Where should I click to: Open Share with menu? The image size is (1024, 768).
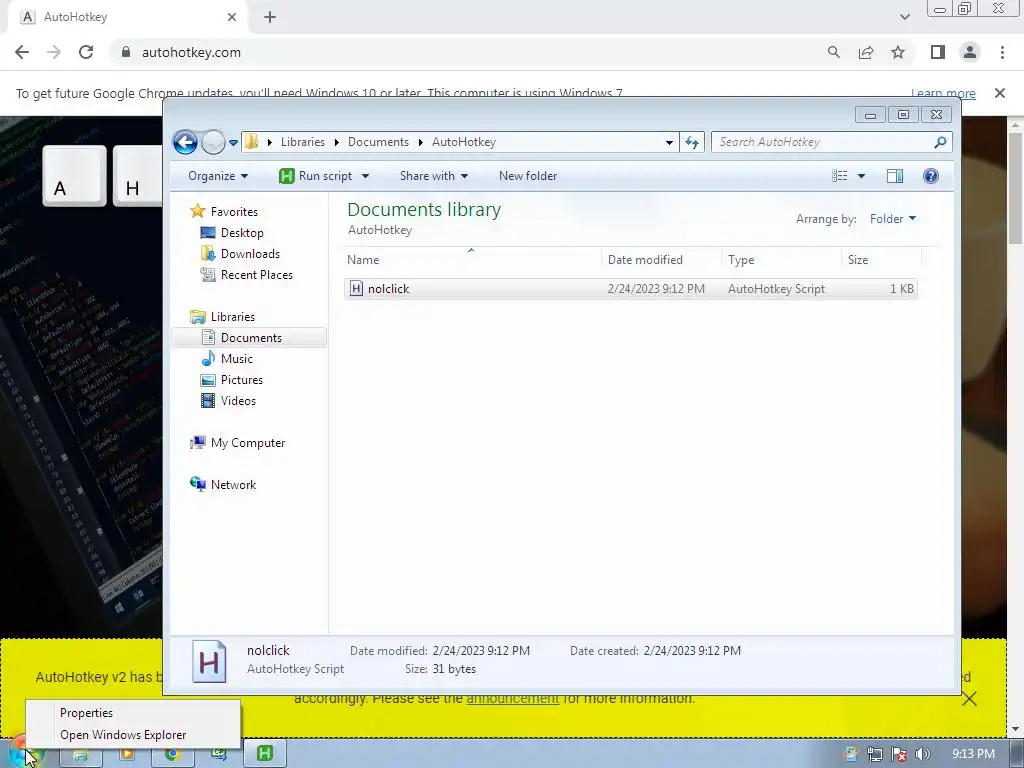point(434,176)
